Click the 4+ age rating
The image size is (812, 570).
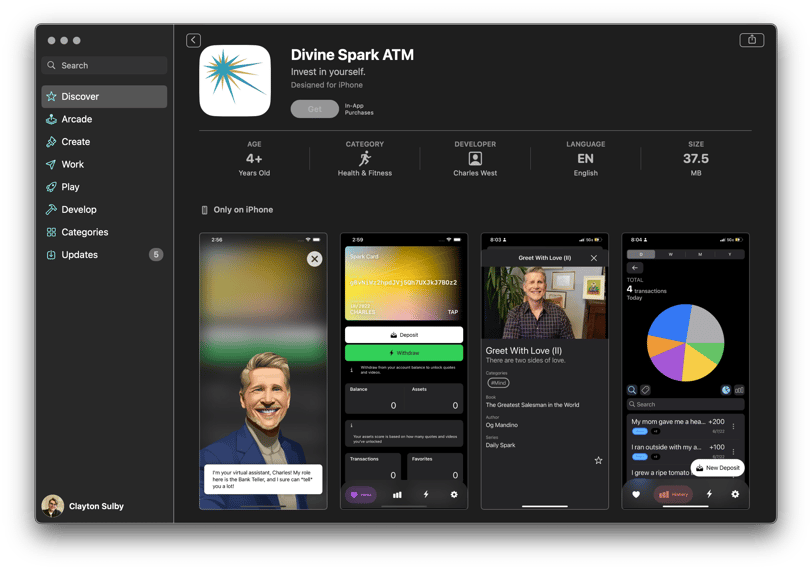pos(254,158)
